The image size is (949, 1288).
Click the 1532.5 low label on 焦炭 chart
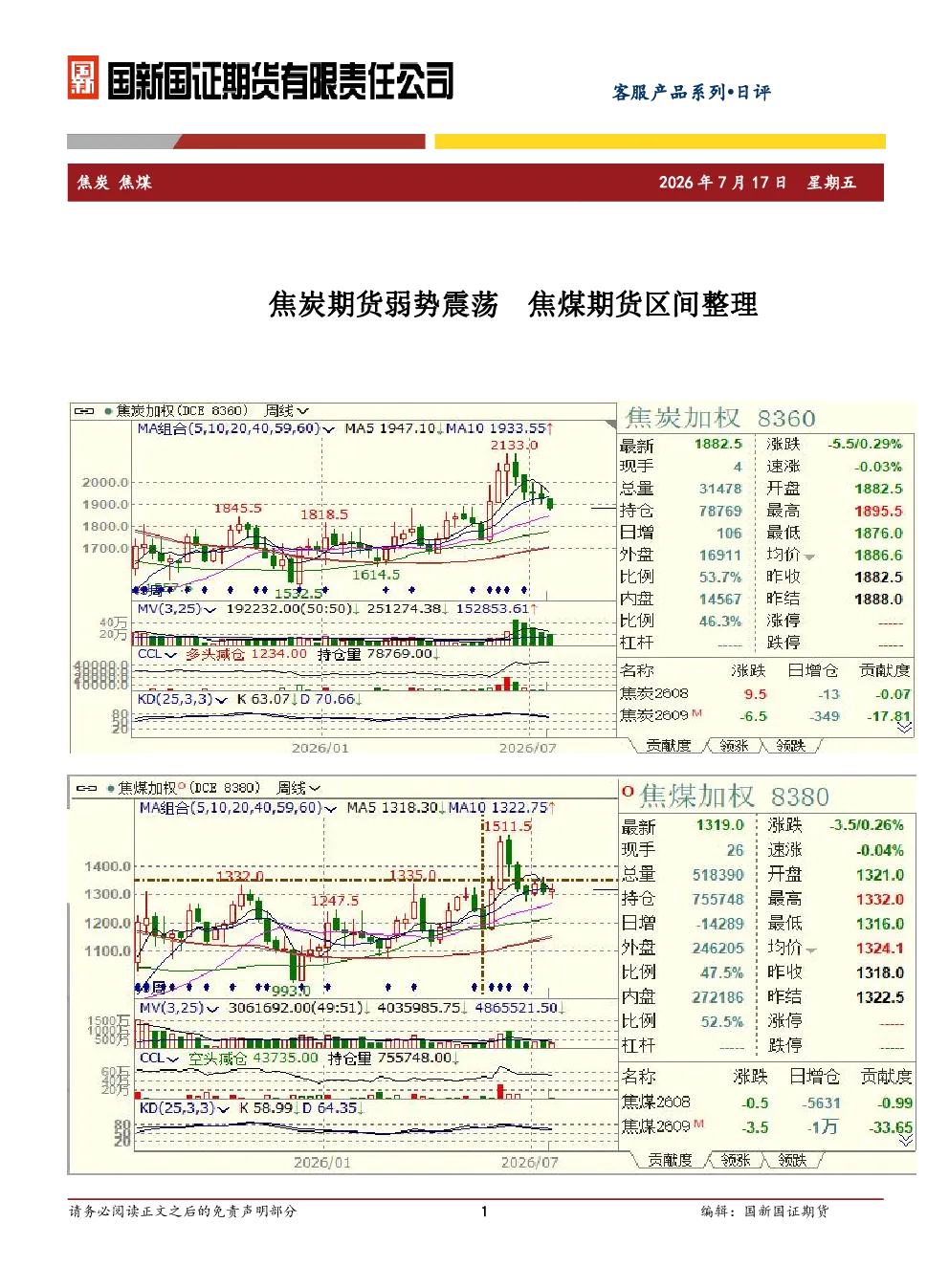click(298, 594)
